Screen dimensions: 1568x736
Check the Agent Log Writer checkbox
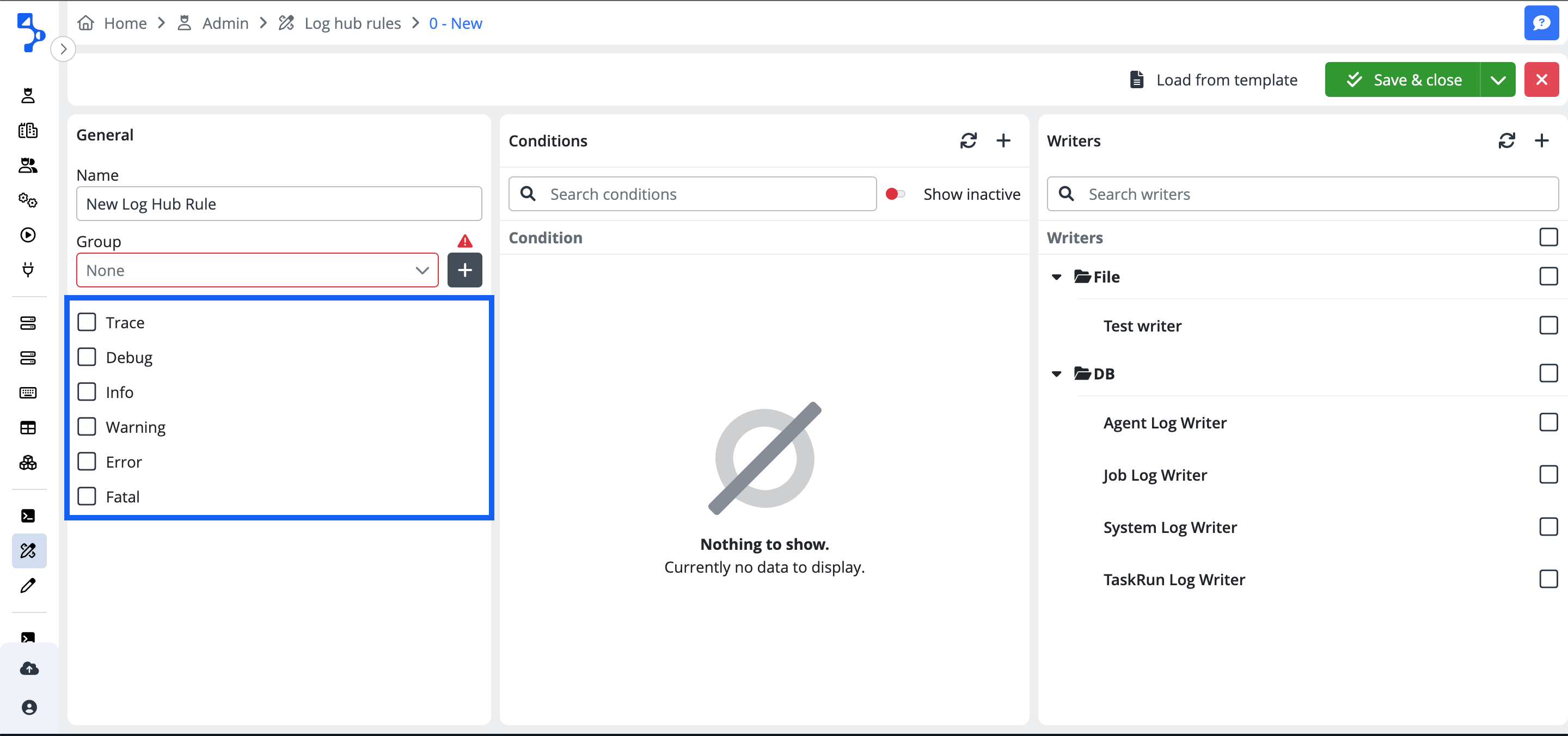(x=1547, y=422)
